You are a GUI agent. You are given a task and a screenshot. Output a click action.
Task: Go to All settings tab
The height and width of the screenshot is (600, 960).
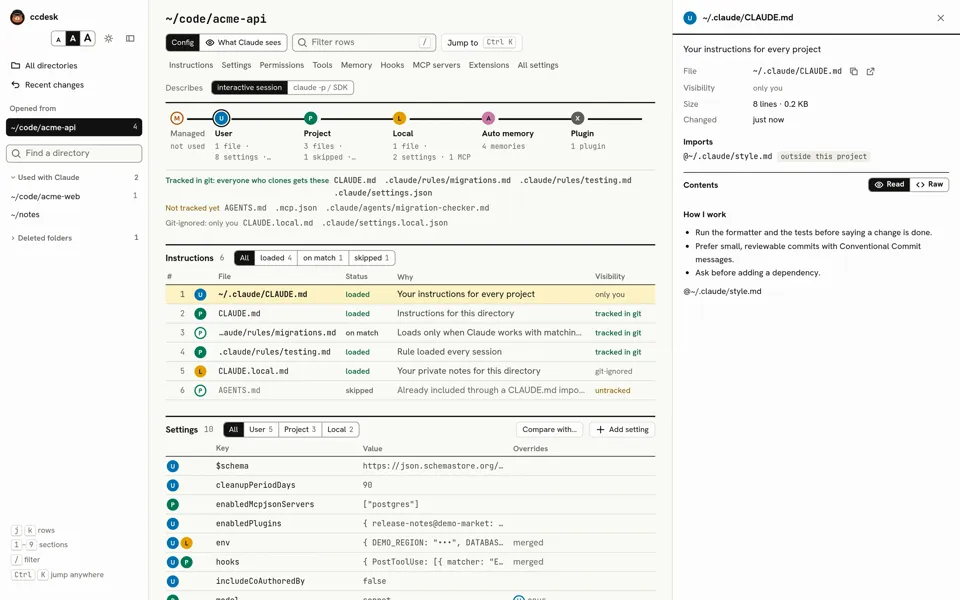coord(538,65)
